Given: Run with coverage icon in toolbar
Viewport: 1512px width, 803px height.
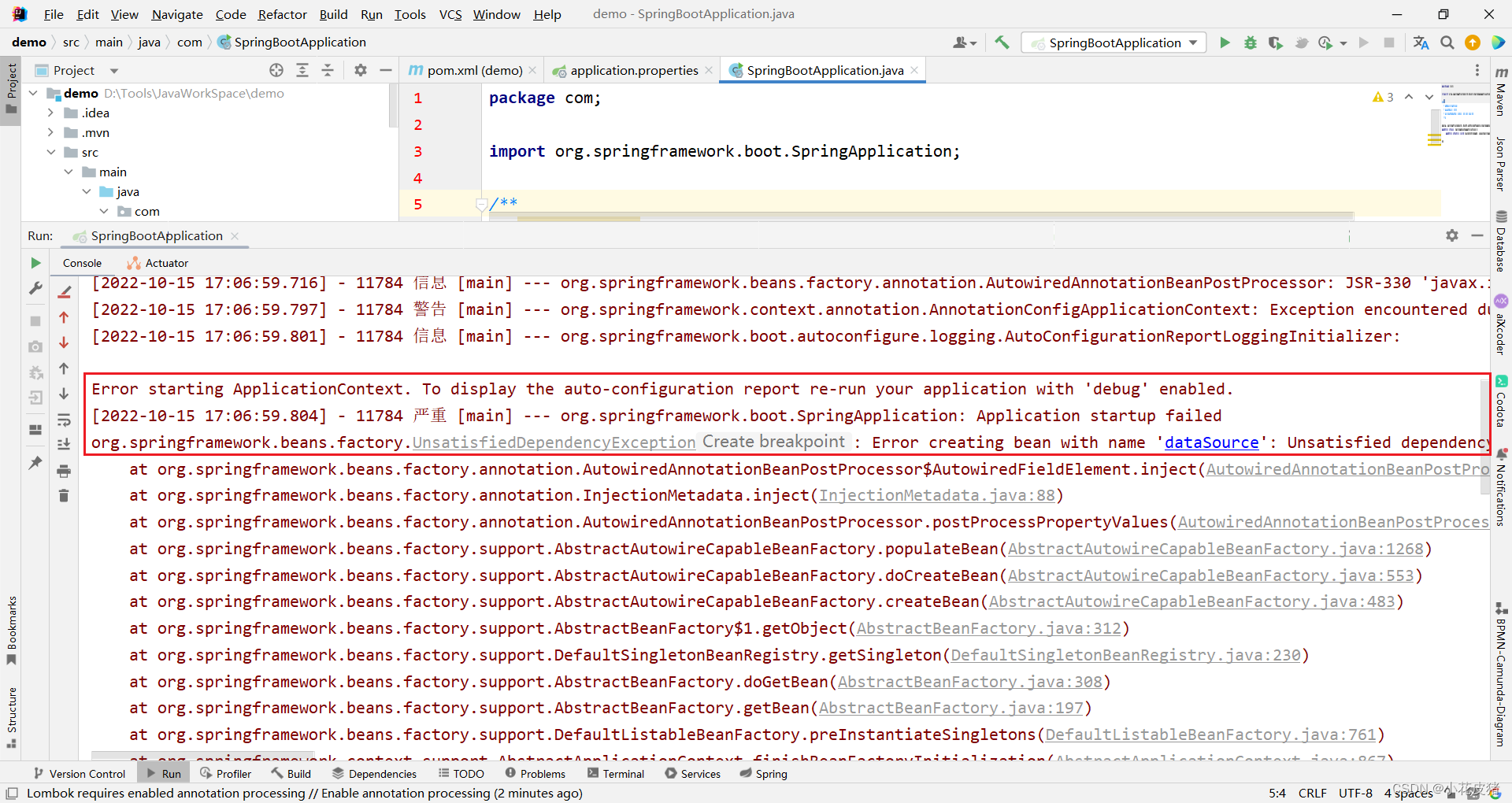Looking at the screenshot, I should tap(1275, 43).
